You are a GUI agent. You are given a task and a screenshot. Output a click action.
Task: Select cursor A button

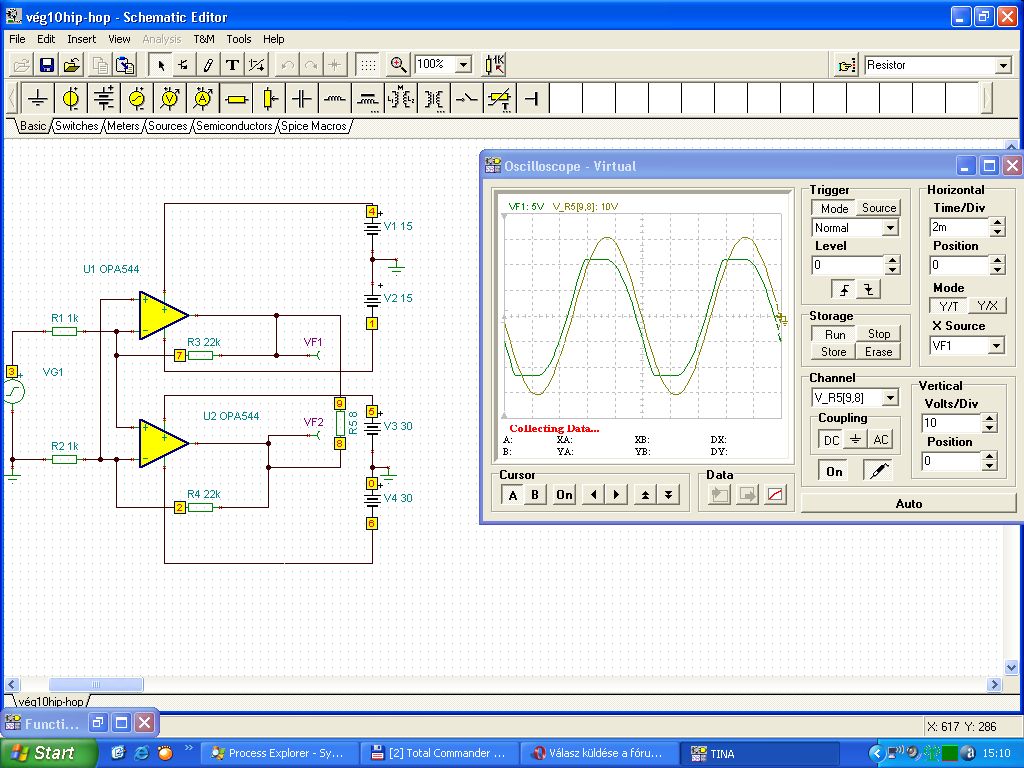(513, 495)
